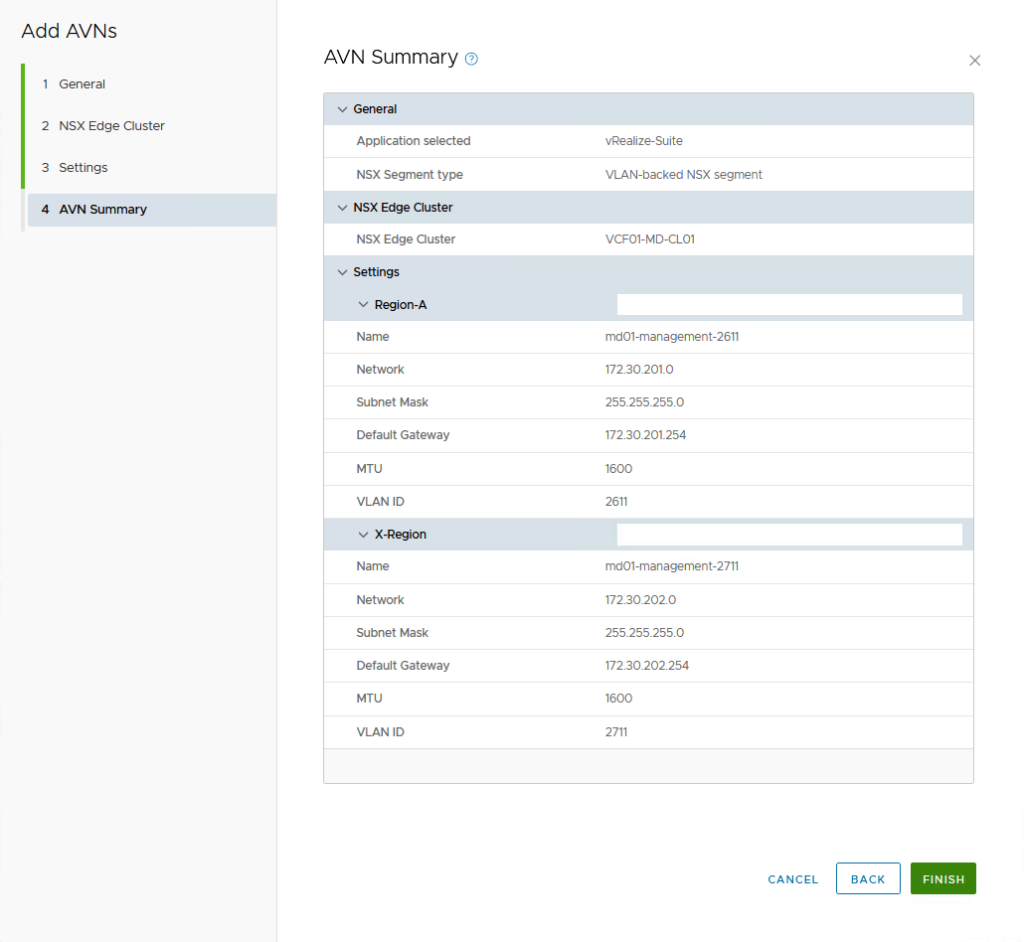
Task: Click the vRealize-Suite application value
Action: [x=643, y=141]
